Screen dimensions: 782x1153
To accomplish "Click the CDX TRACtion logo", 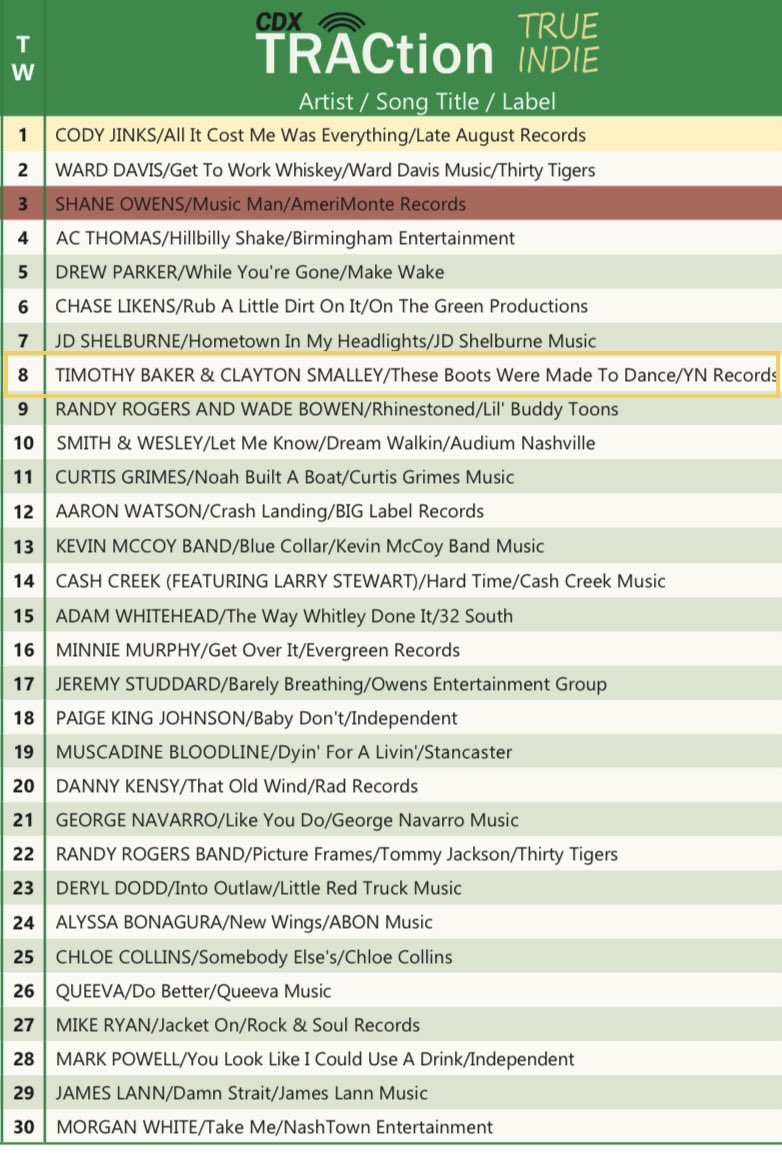I will [x=374, y=44].
